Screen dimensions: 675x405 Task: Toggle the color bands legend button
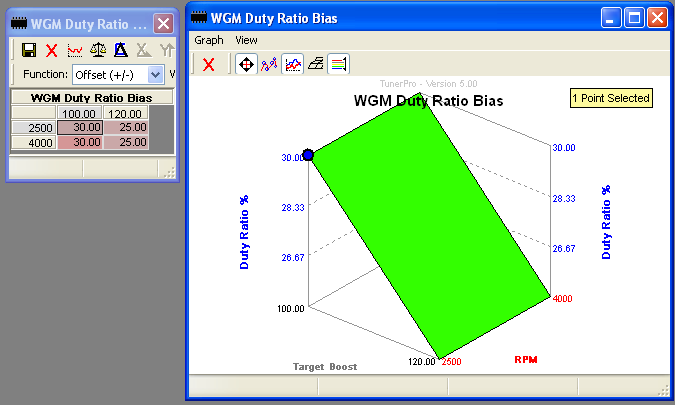pos(339,65)
